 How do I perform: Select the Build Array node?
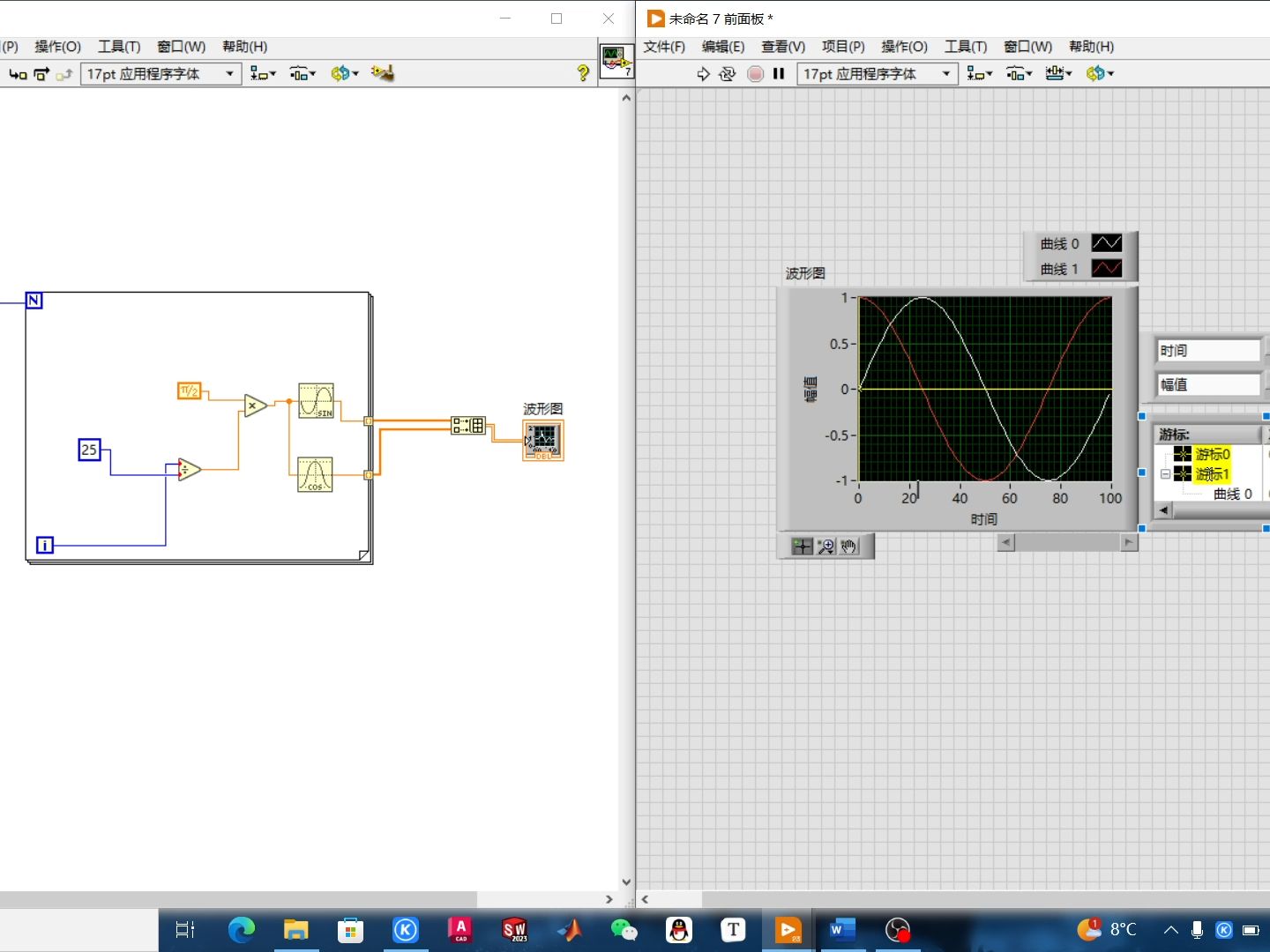(468, 426)
